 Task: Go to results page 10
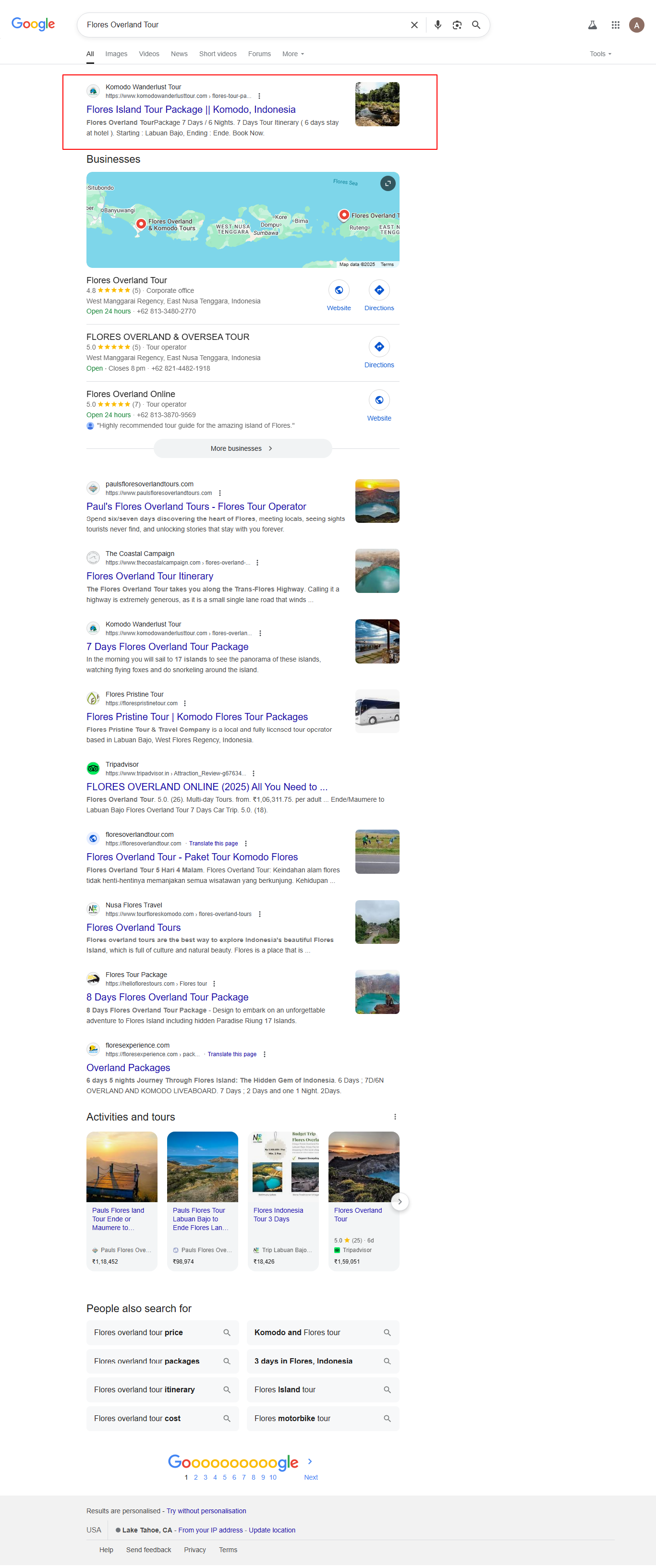[273, 1477]
